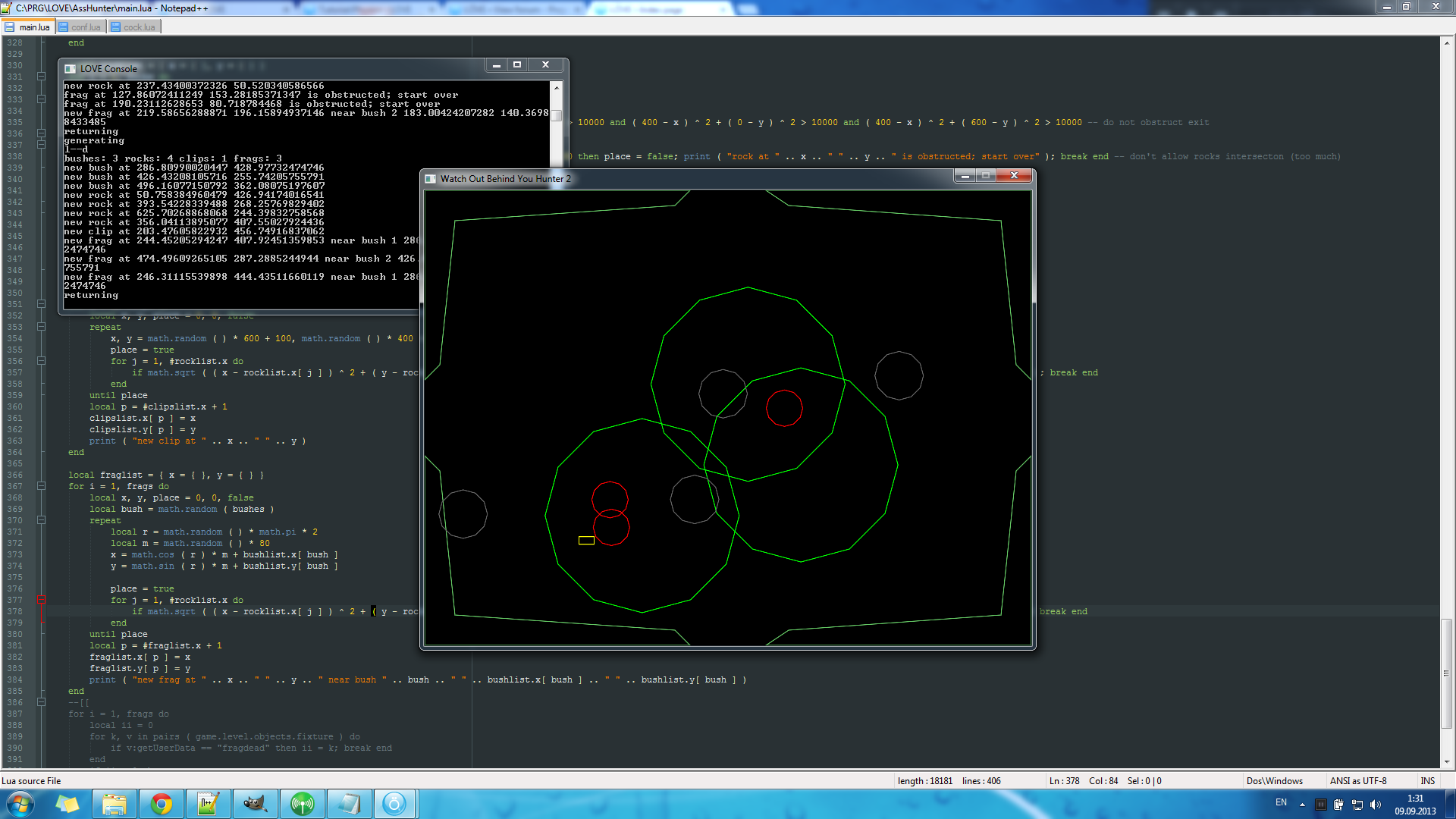This screenshot has height=819, width=1456.
Task: Switch to the cock.lua tab
Action: click(133, 27)
